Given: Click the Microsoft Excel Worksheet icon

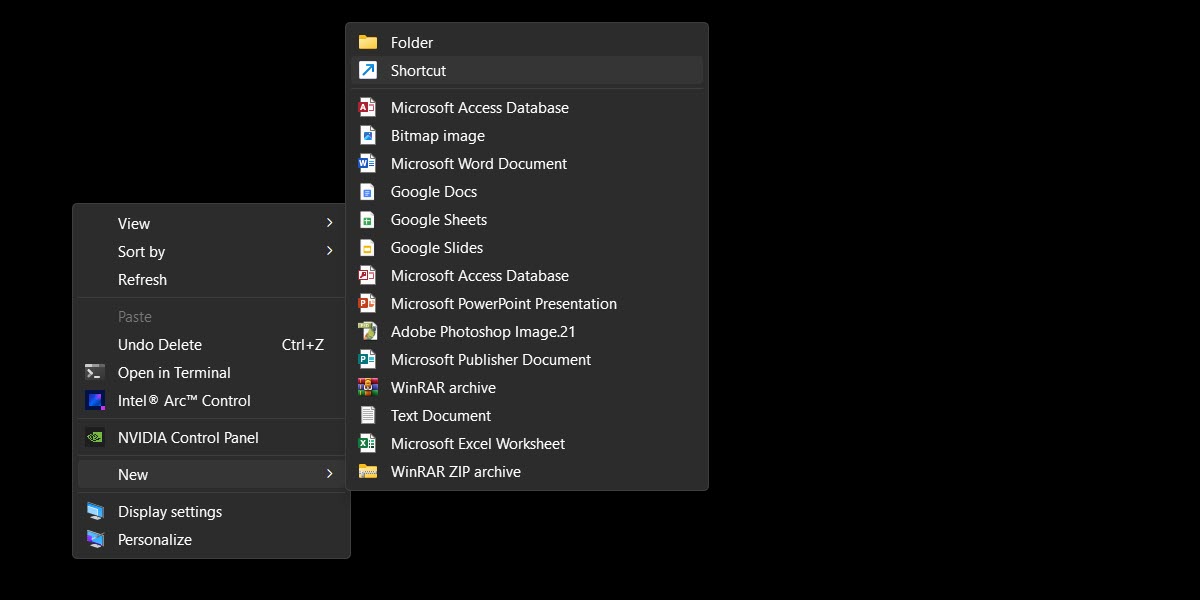Looking at the screenshot, I should pos(367,443).
